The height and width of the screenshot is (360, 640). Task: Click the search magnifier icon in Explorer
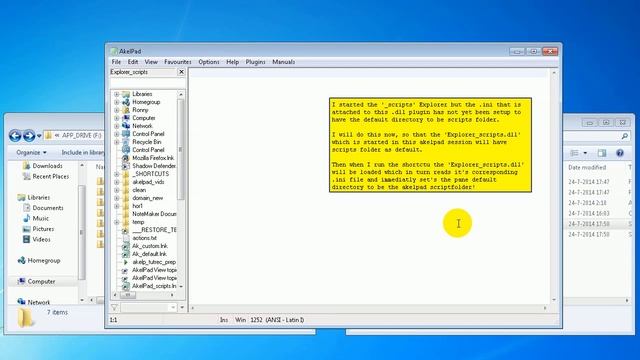624,136
